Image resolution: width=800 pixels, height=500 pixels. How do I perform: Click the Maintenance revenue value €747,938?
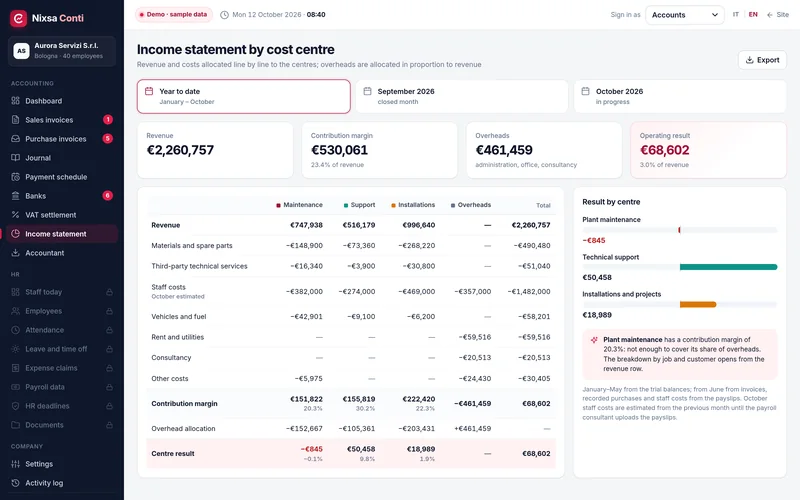(306, 225)
